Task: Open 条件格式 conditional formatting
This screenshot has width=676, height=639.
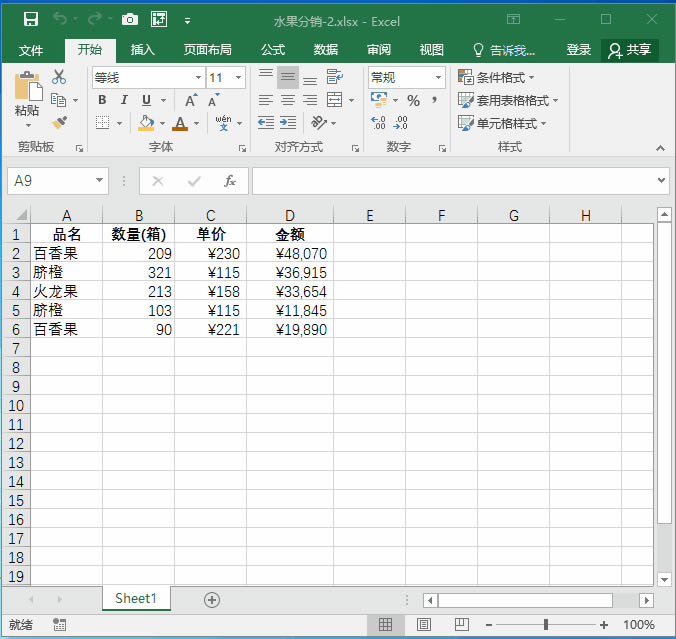Action: click(x=497, y=77)
